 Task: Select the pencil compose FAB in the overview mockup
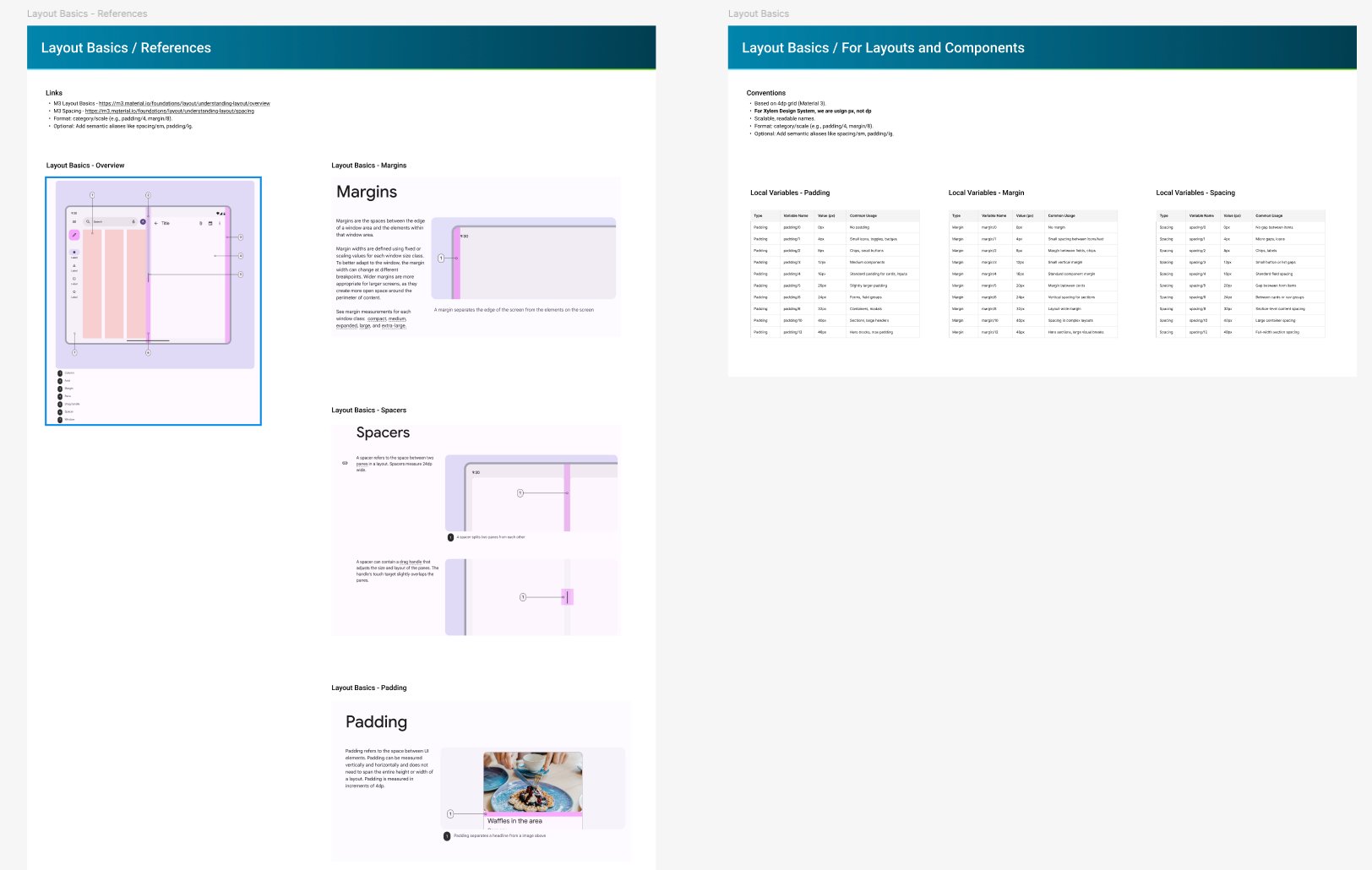click(74, 235)
